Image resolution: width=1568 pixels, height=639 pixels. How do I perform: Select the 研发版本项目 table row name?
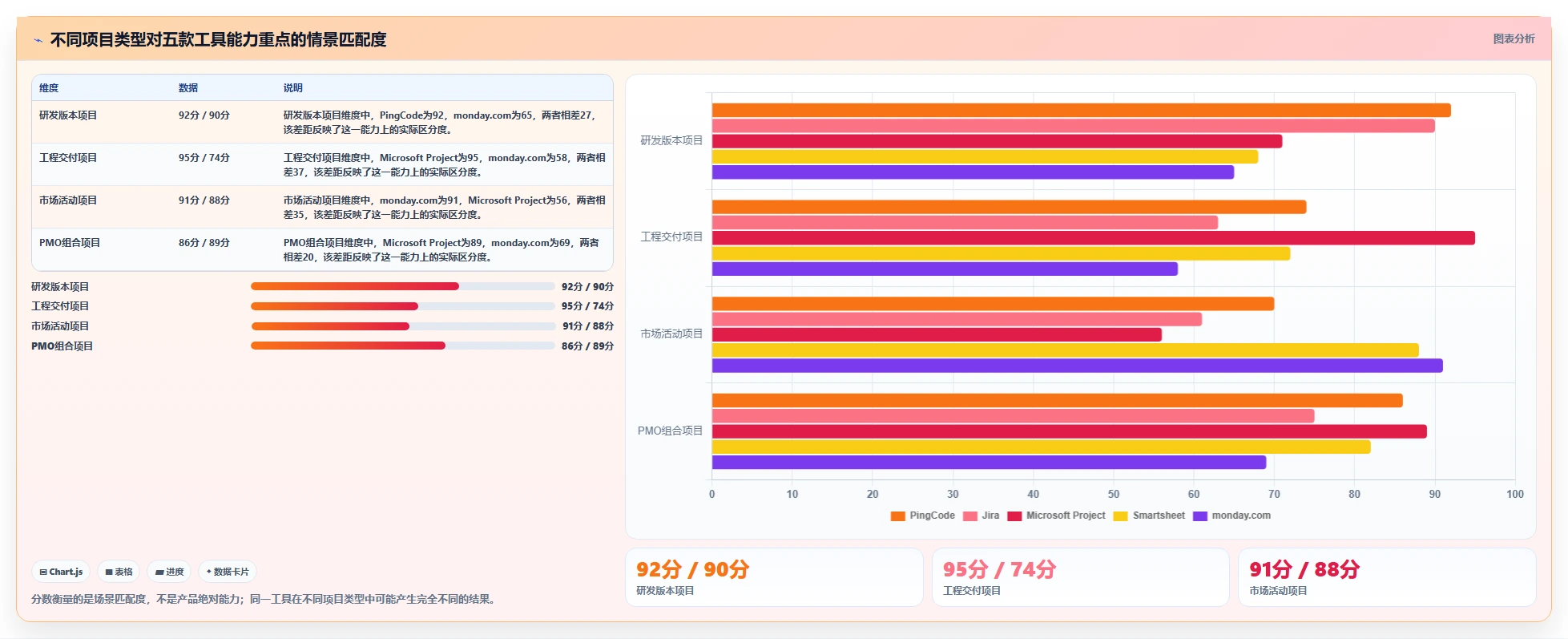pyautogui.click(x=68, y=115)
